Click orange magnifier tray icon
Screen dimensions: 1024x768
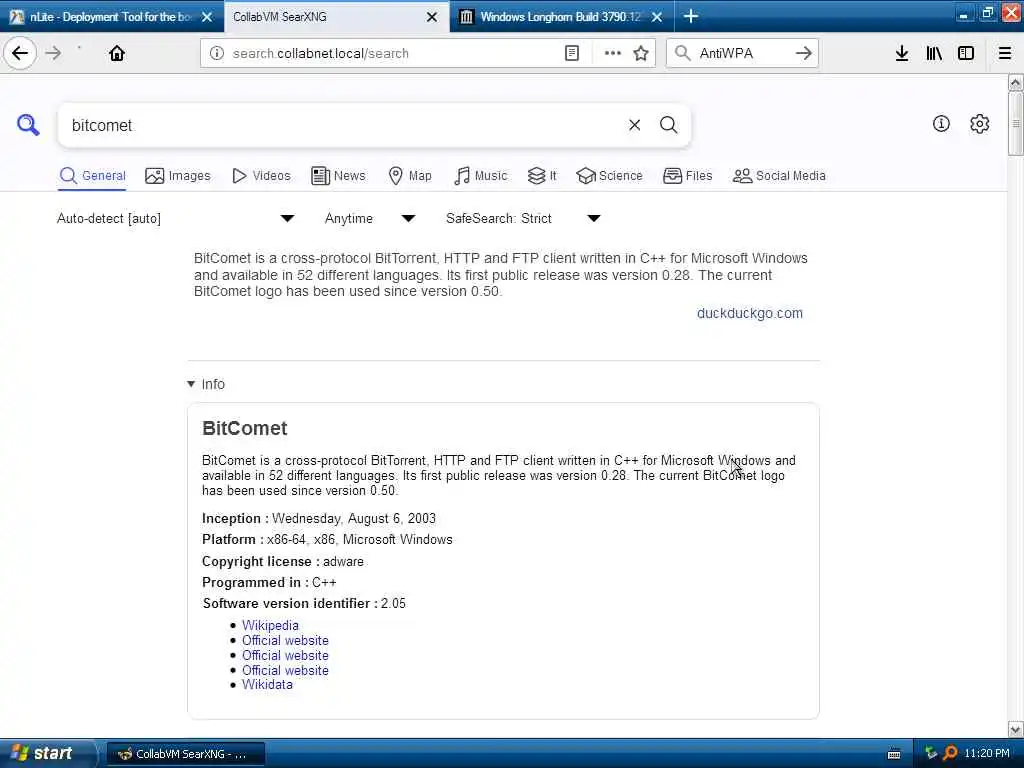pos(950,753)
